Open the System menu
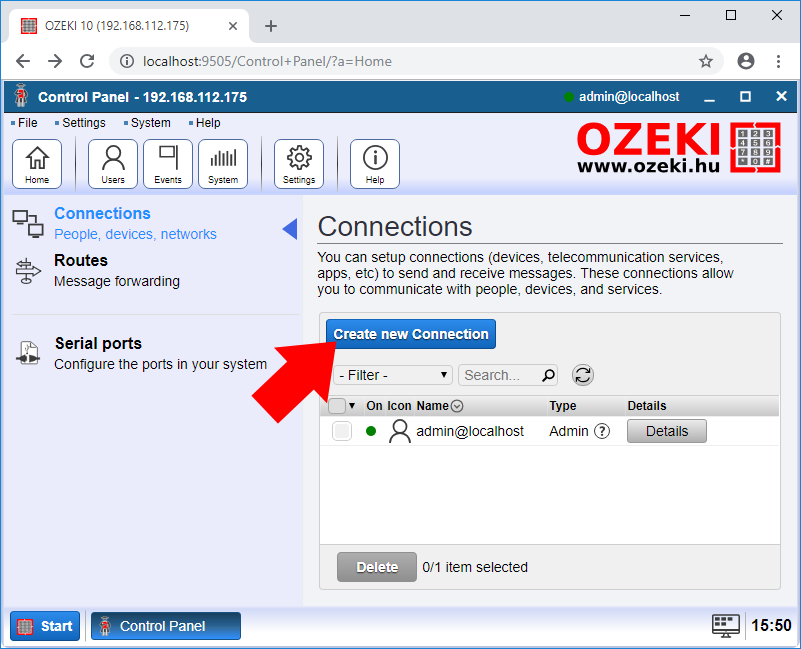 click(150, 123)
